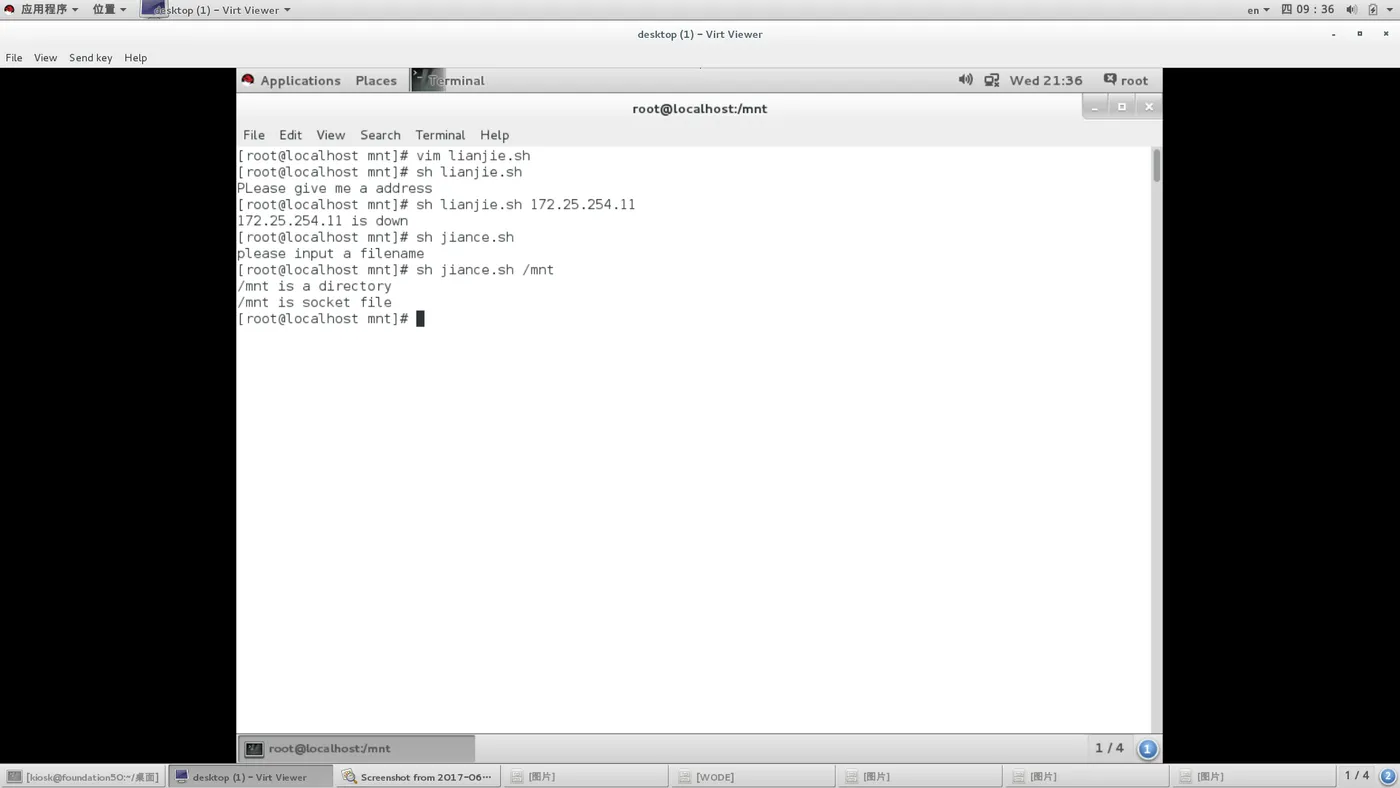The image size is (1400, 788).
Task: Open the terminal's Search menu
Action: (x=380, y=135)
